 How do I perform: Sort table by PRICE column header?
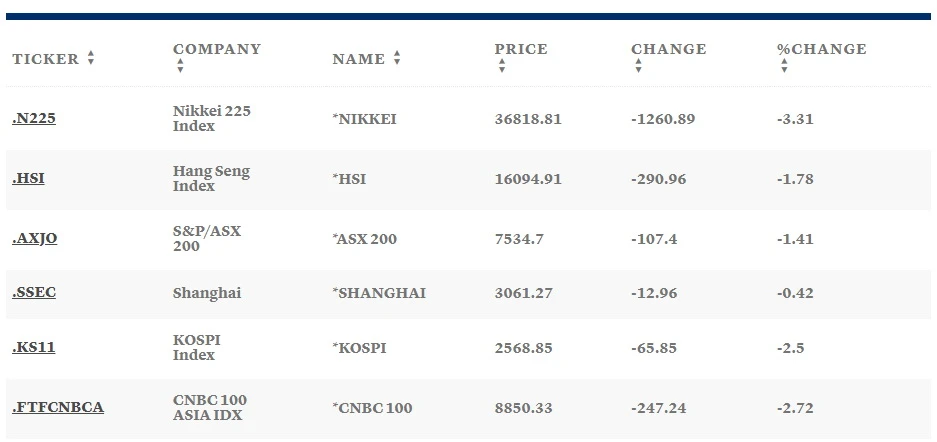click(521, 49)
